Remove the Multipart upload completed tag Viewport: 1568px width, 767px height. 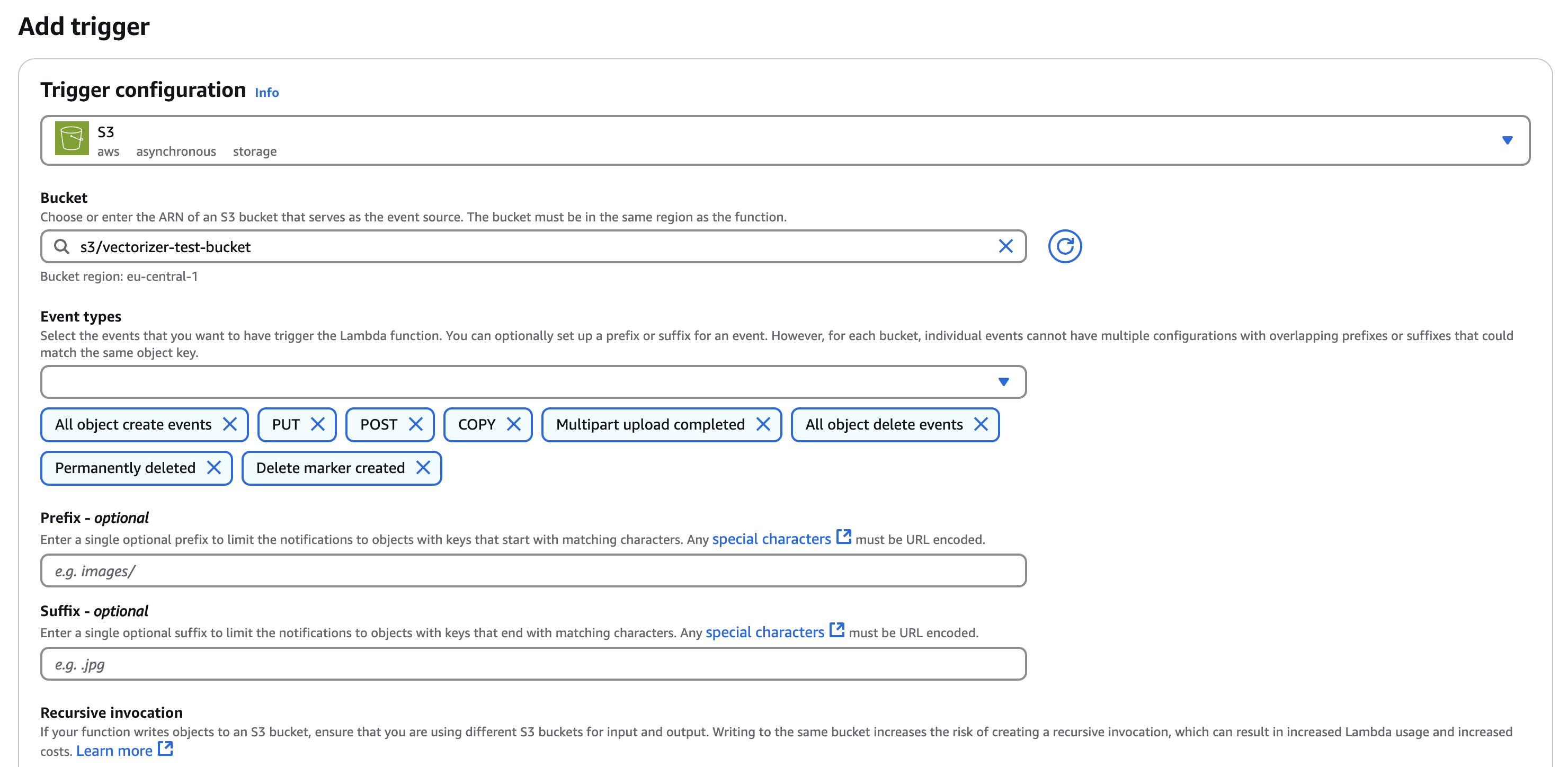[763, 424]
